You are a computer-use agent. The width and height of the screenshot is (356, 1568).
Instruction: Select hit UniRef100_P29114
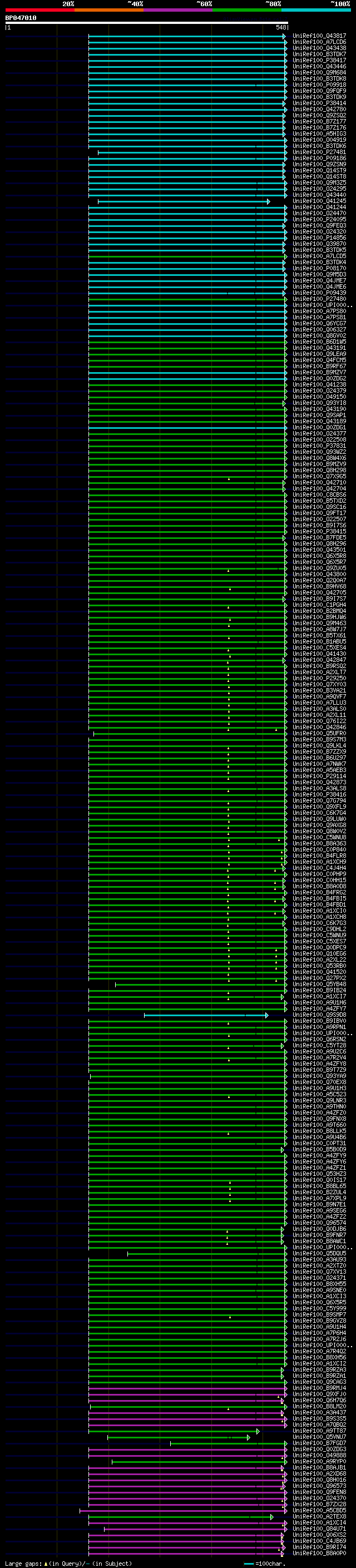319,776
